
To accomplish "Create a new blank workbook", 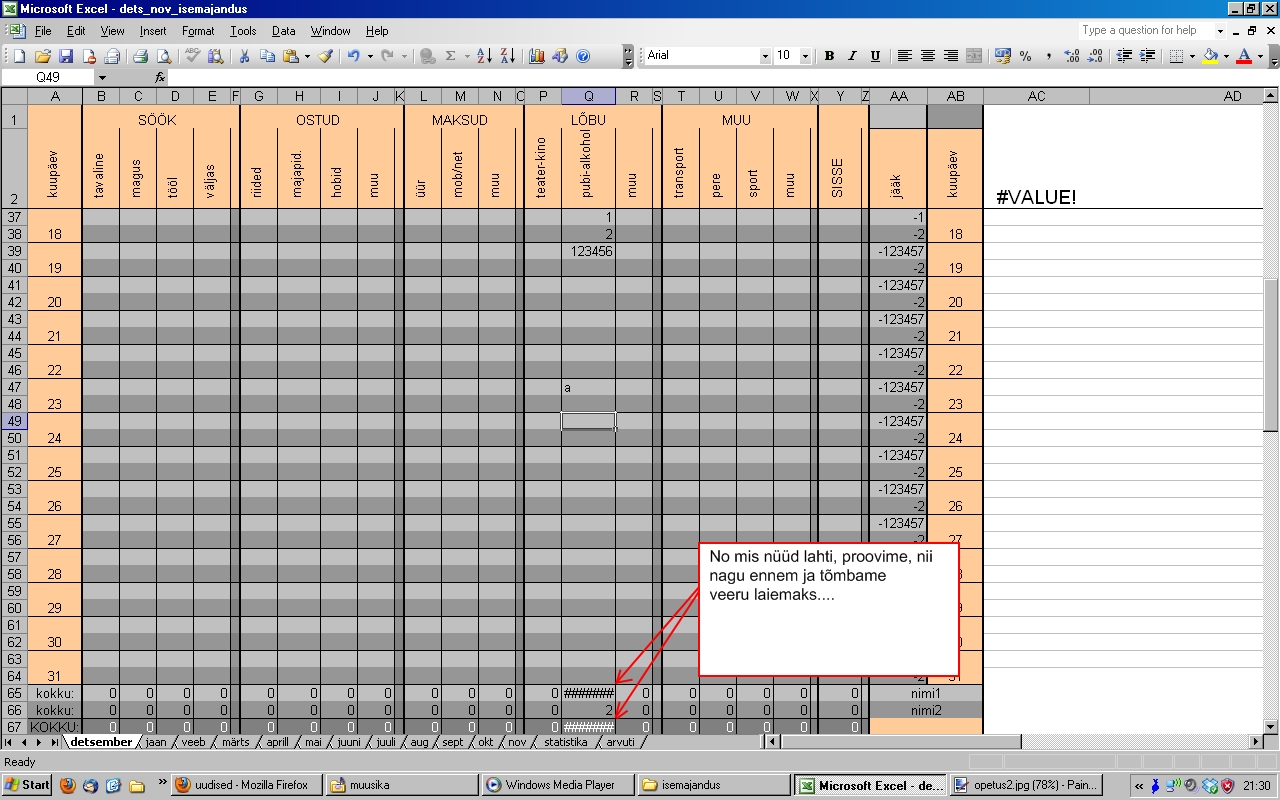I will pos(20,56).
